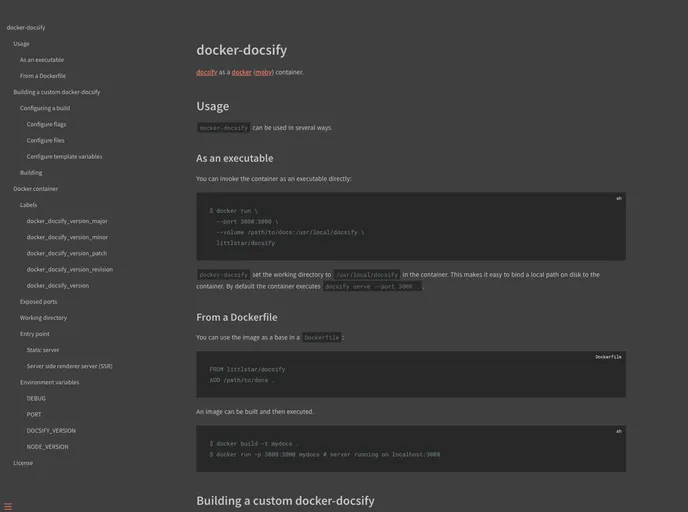This screenshot has width=688, height=512.
Task: Select the DEBUG sidebar entry
Action: 36,398
